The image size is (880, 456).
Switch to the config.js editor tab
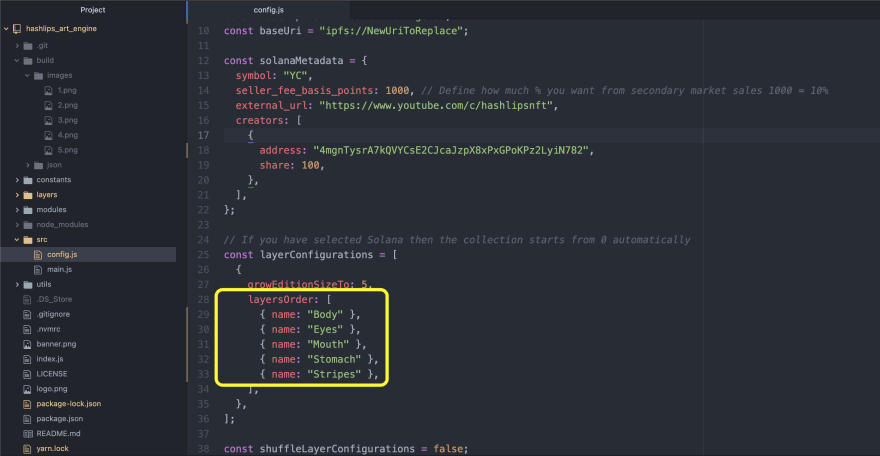(x=268, y=10)
